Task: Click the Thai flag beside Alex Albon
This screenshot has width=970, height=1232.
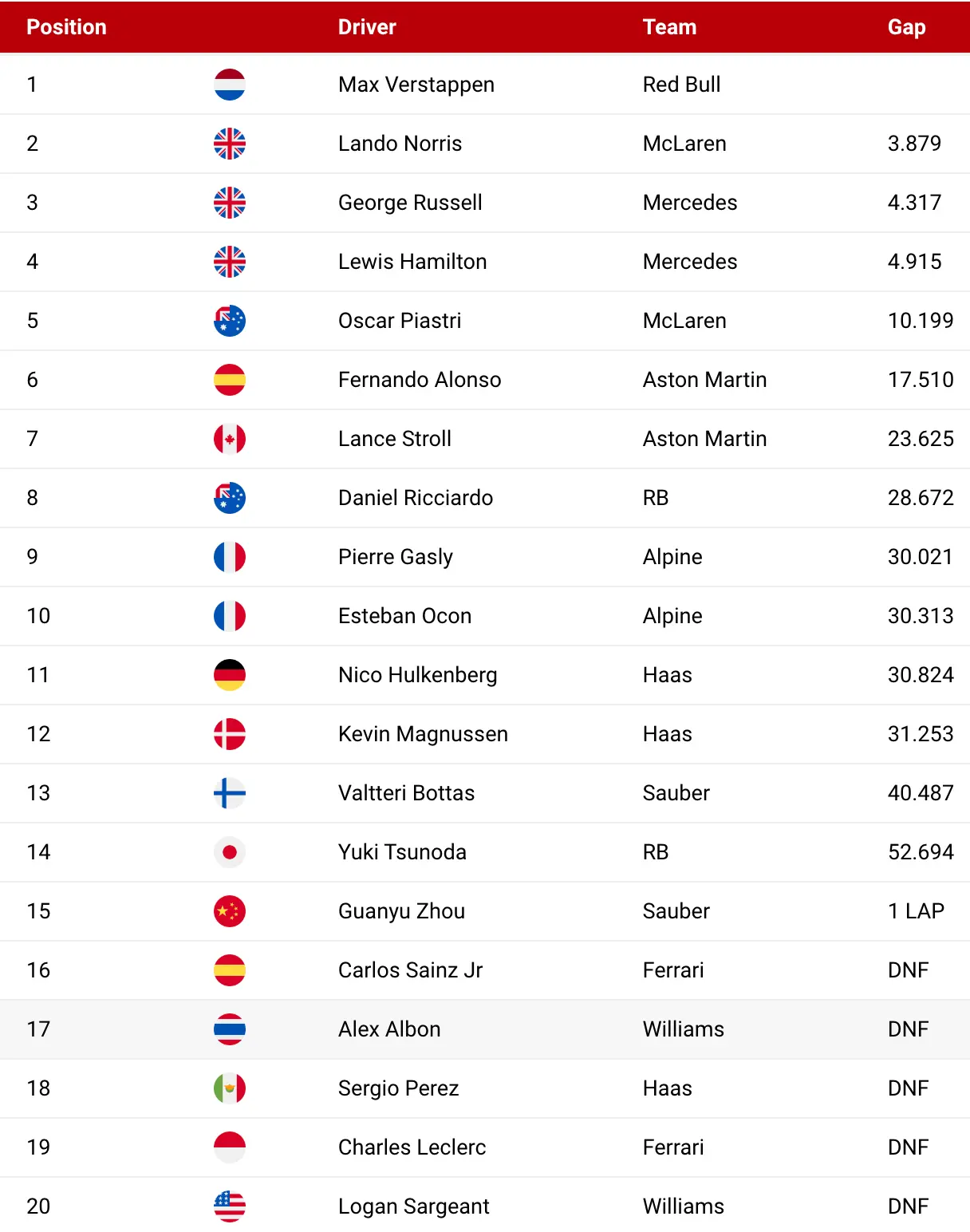Action: point(230,1029)
